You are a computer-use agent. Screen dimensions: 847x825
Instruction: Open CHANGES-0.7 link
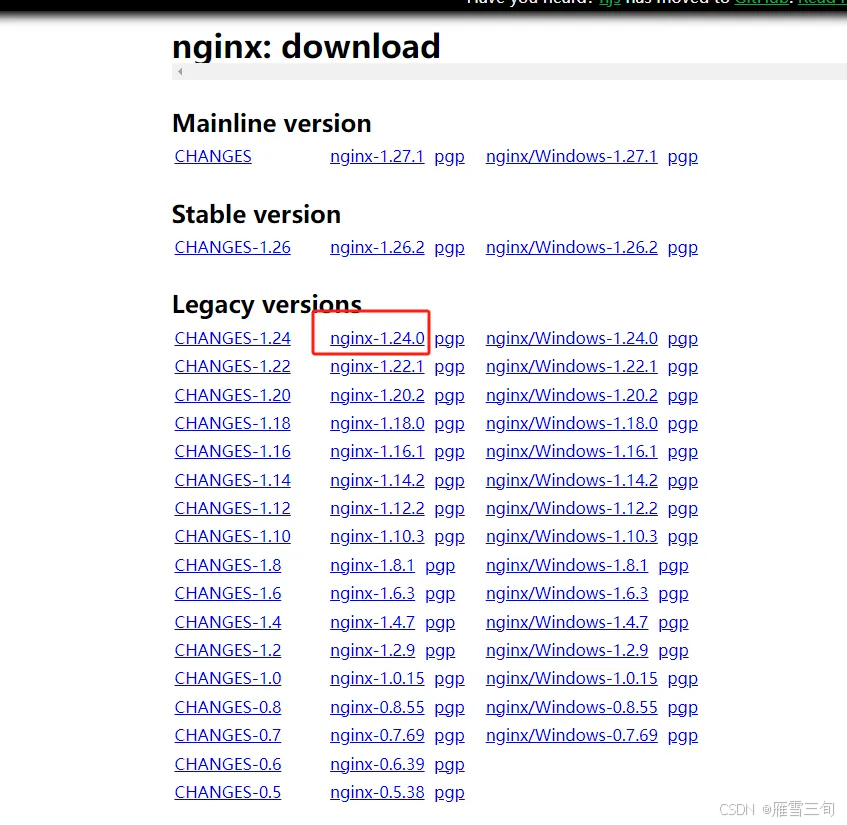tap(227, 736)
